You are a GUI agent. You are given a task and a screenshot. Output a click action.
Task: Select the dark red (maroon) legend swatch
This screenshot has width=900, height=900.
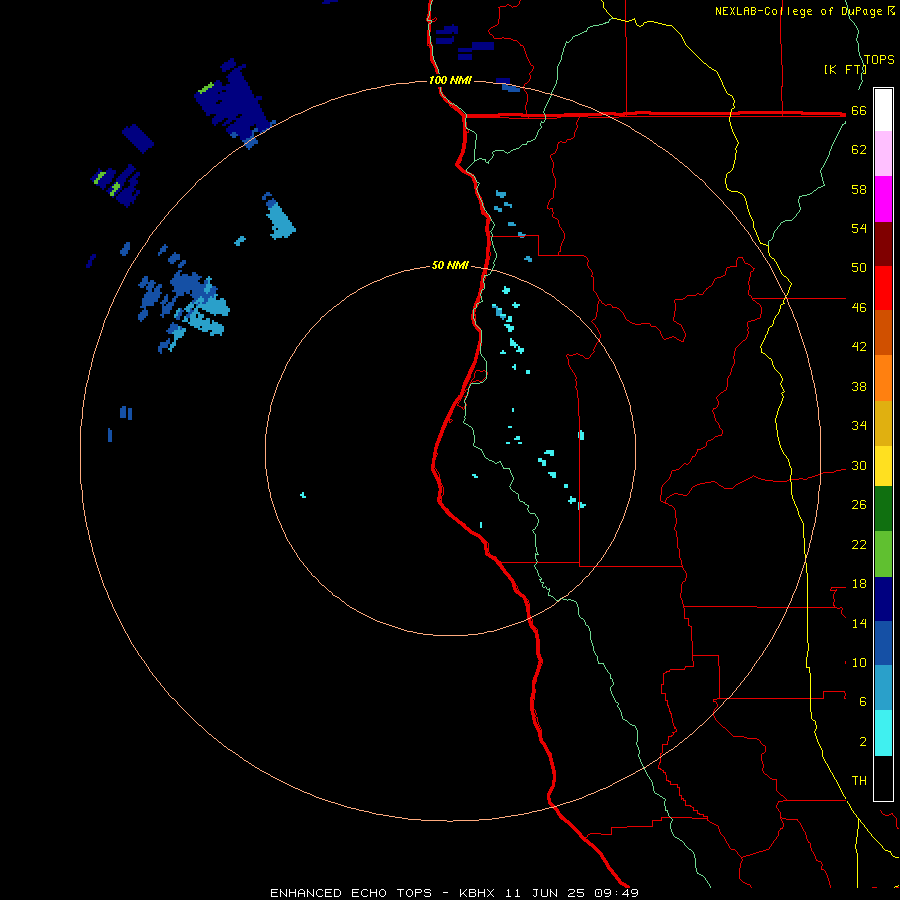tap(883, 244)
